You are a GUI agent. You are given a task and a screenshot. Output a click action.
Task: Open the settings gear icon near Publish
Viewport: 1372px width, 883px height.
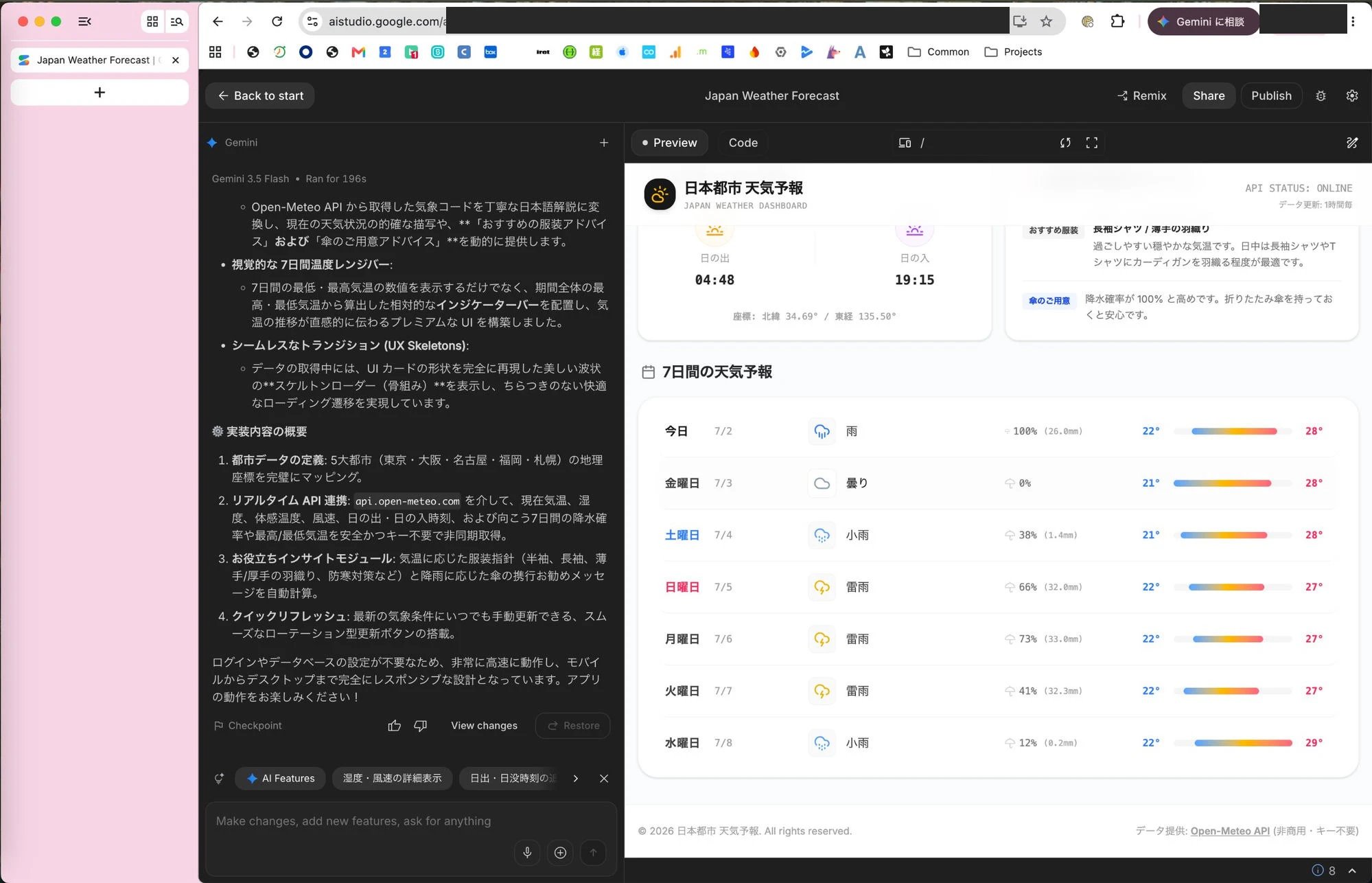pos(1351,96)
